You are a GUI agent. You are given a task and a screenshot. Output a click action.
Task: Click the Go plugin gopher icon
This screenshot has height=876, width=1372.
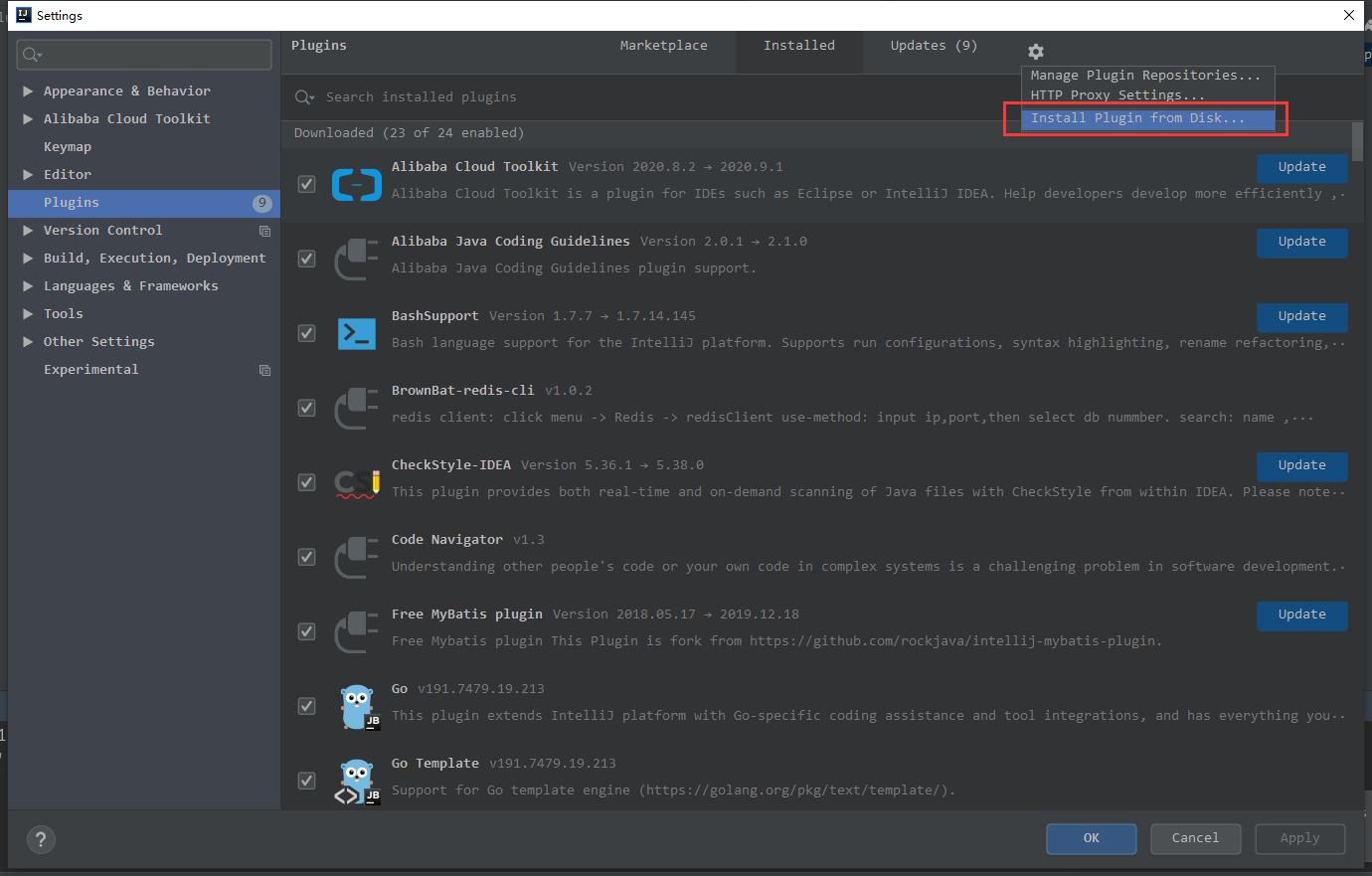coord(356,706)
